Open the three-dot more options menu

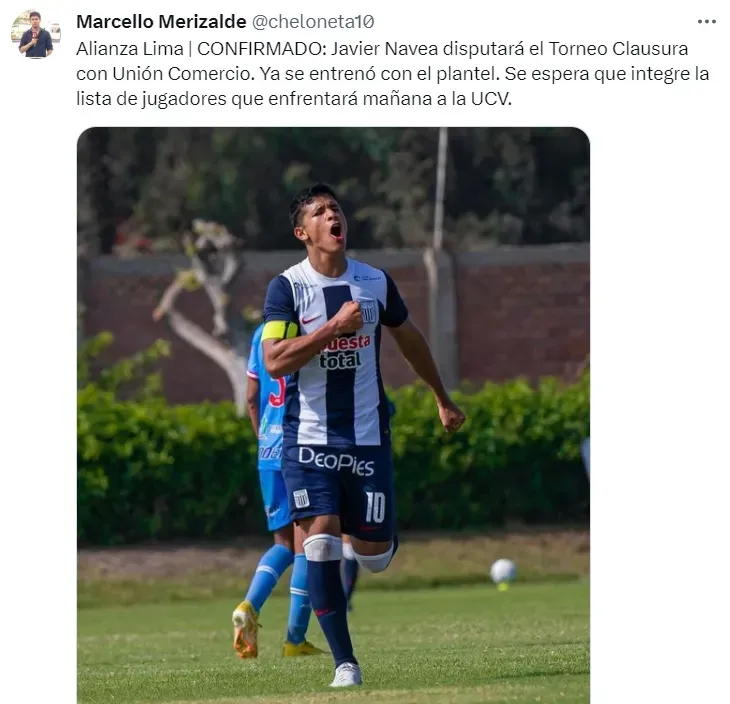706,22
